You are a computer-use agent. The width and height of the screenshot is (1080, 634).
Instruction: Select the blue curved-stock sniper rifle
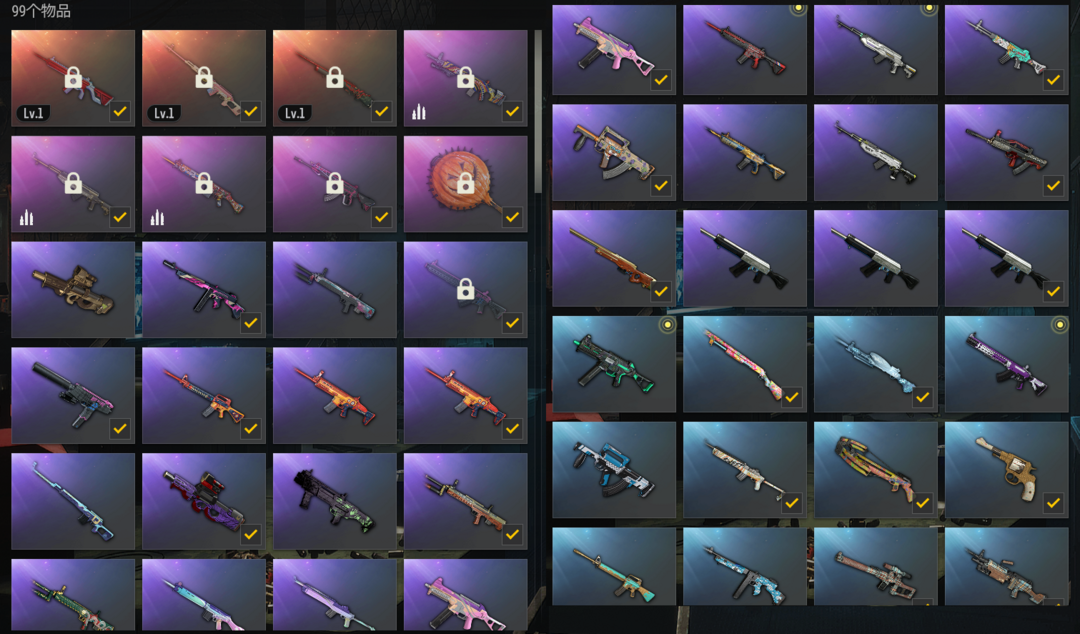73,501
